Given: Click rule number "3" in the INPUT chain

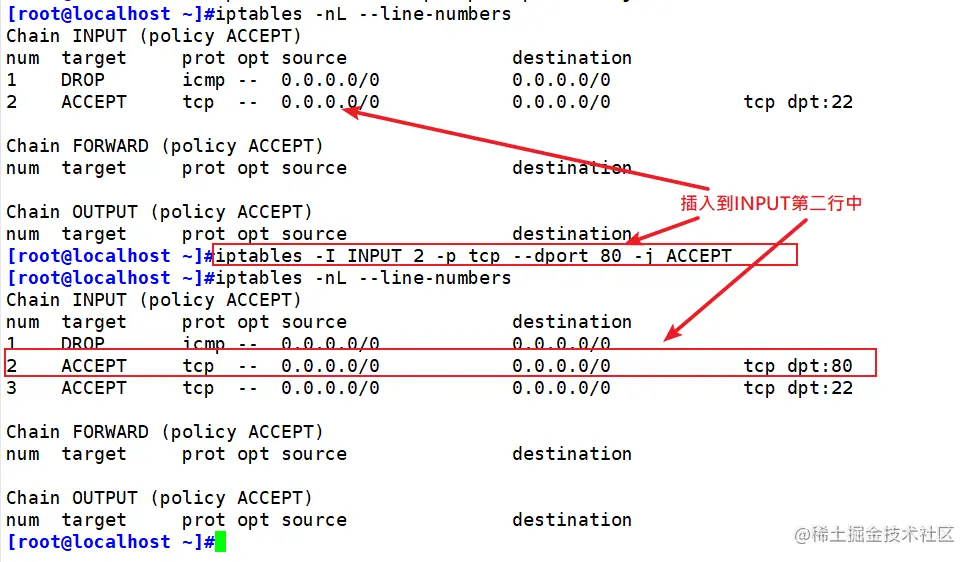Looking at the screenshot, I should [12, 389].
